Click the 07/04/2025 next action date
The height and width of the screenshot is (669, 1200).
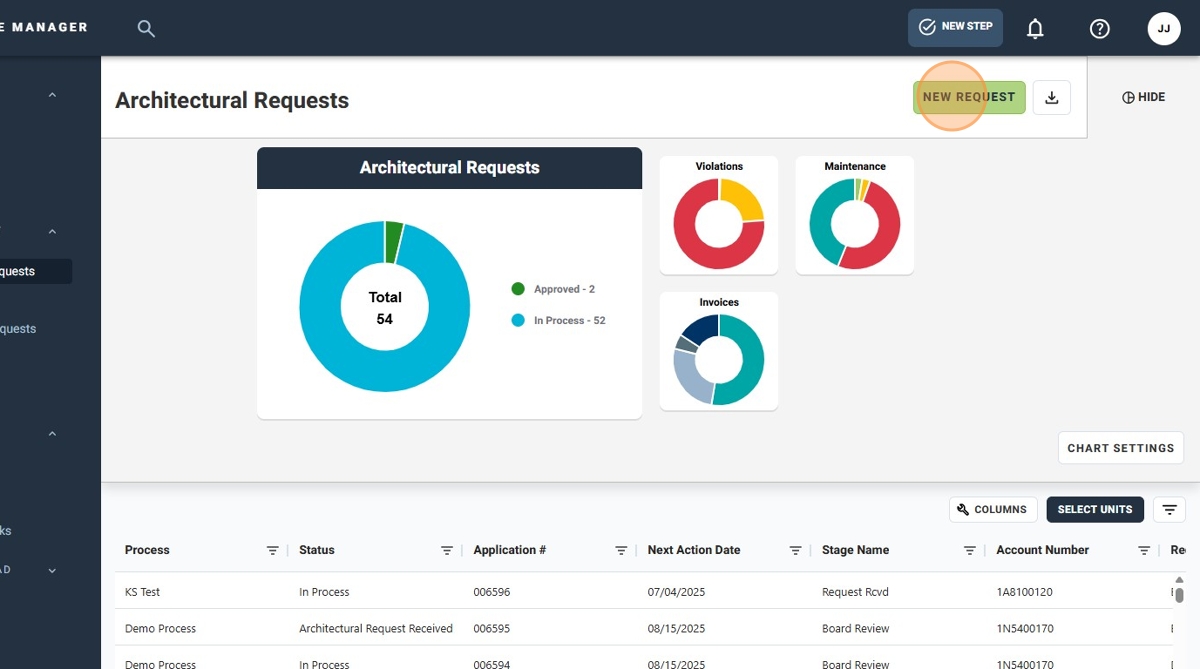pos(676,592)
